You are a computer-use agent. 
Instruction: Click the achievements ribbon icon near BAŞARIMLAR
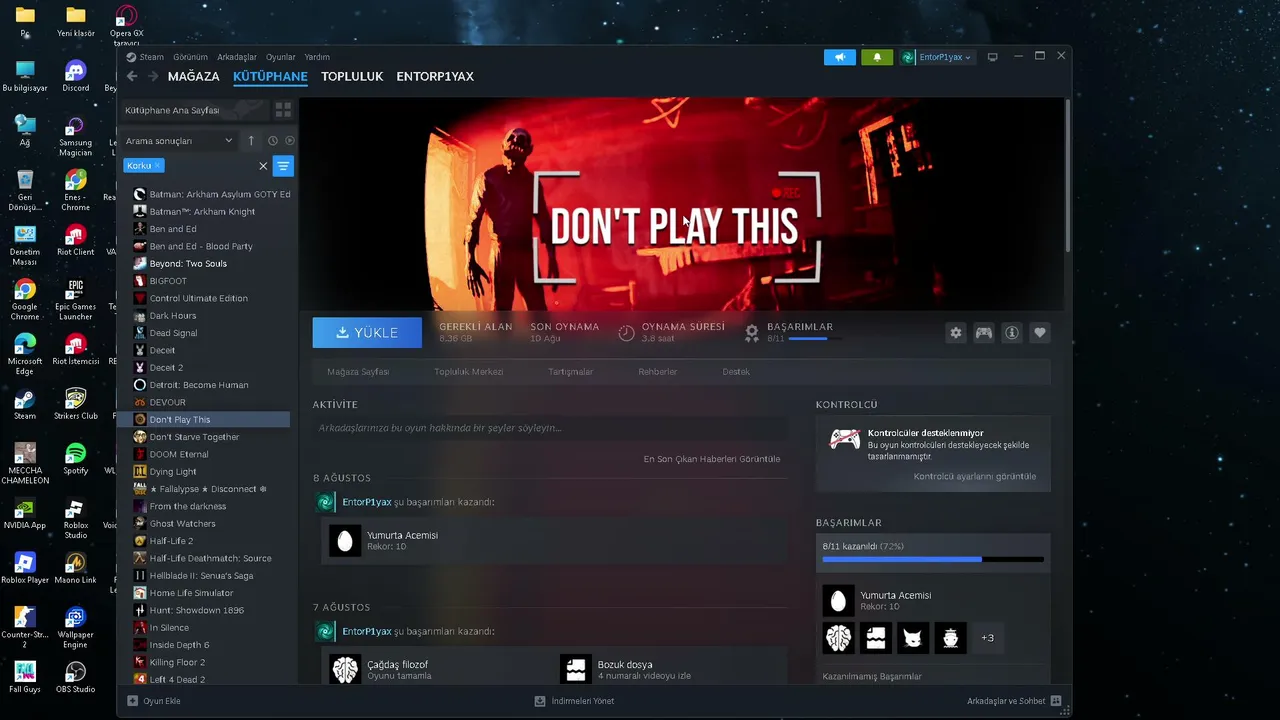(x=752, y=332)
